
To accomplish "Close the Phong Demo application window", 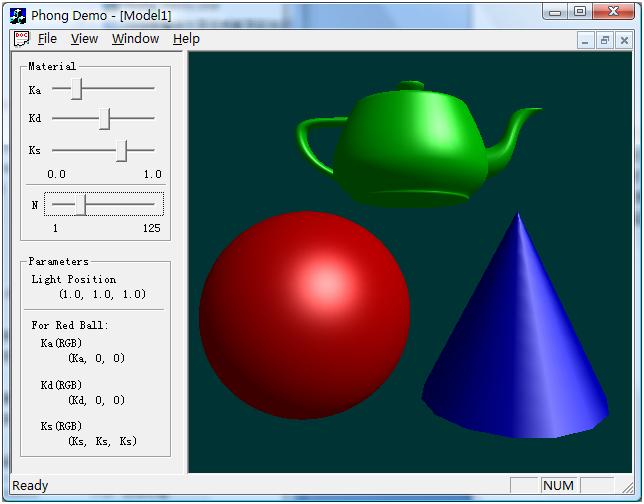I will [613, 12].
